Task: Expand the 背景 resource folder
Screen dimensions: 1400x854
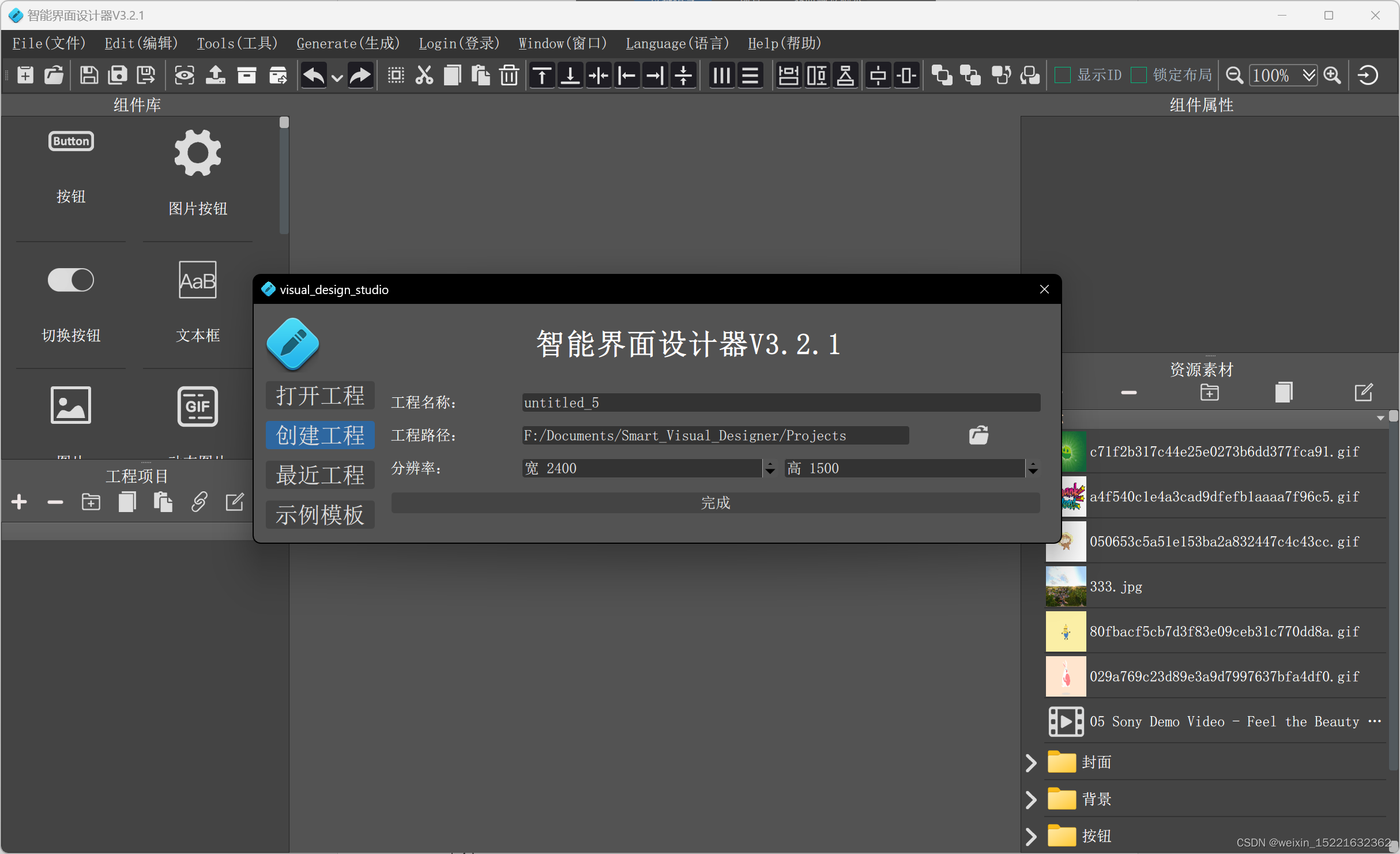Action: pos(1031,799)
